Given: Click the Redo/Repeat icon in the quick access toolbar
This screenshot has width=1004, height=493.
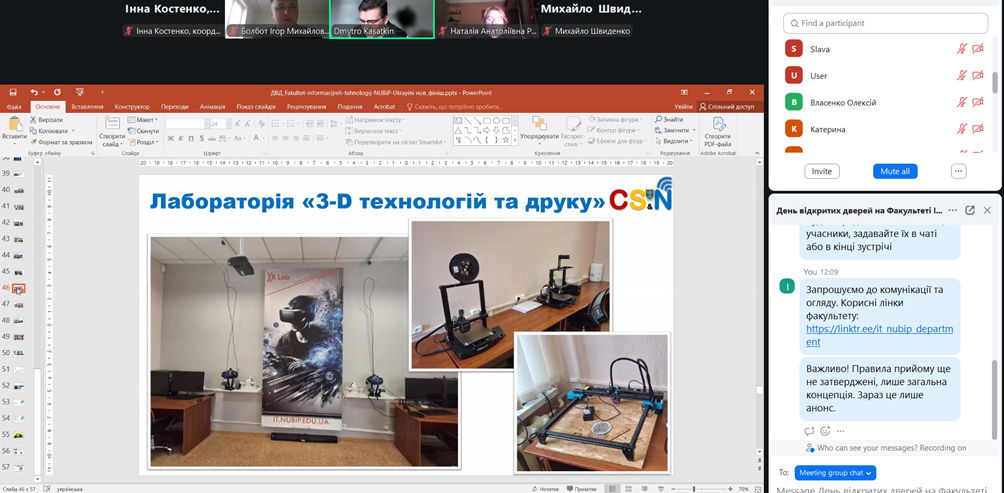Looking at the screenshot, I should tap(57, 92).
